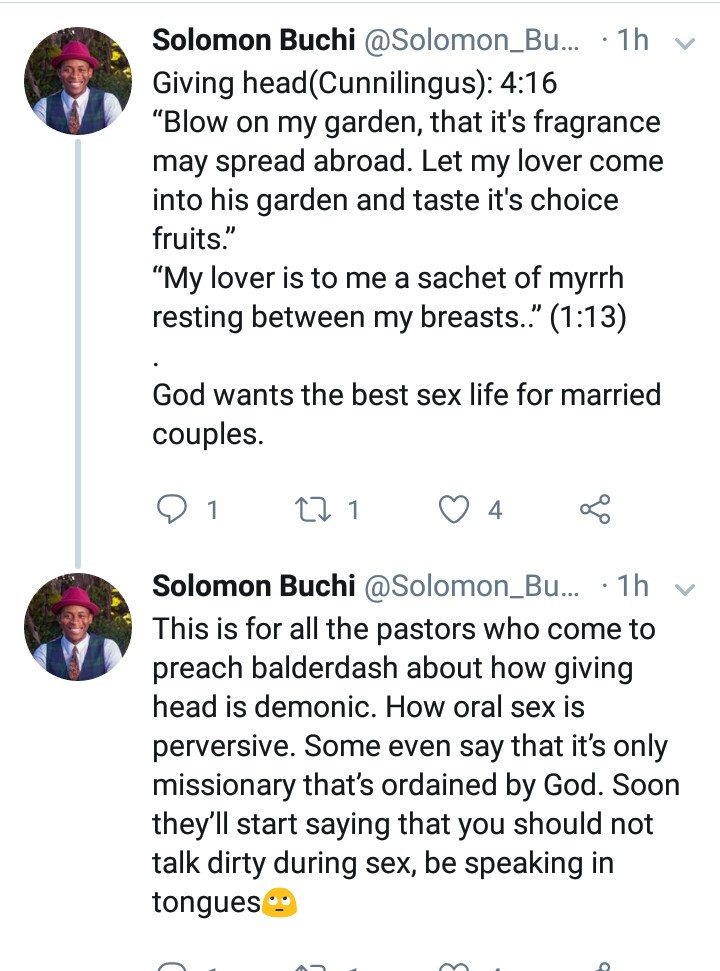Click the eye-roll emoji ending second tweet
The width and height of the screenshot is (720, 971).
[x=280, y=903]
